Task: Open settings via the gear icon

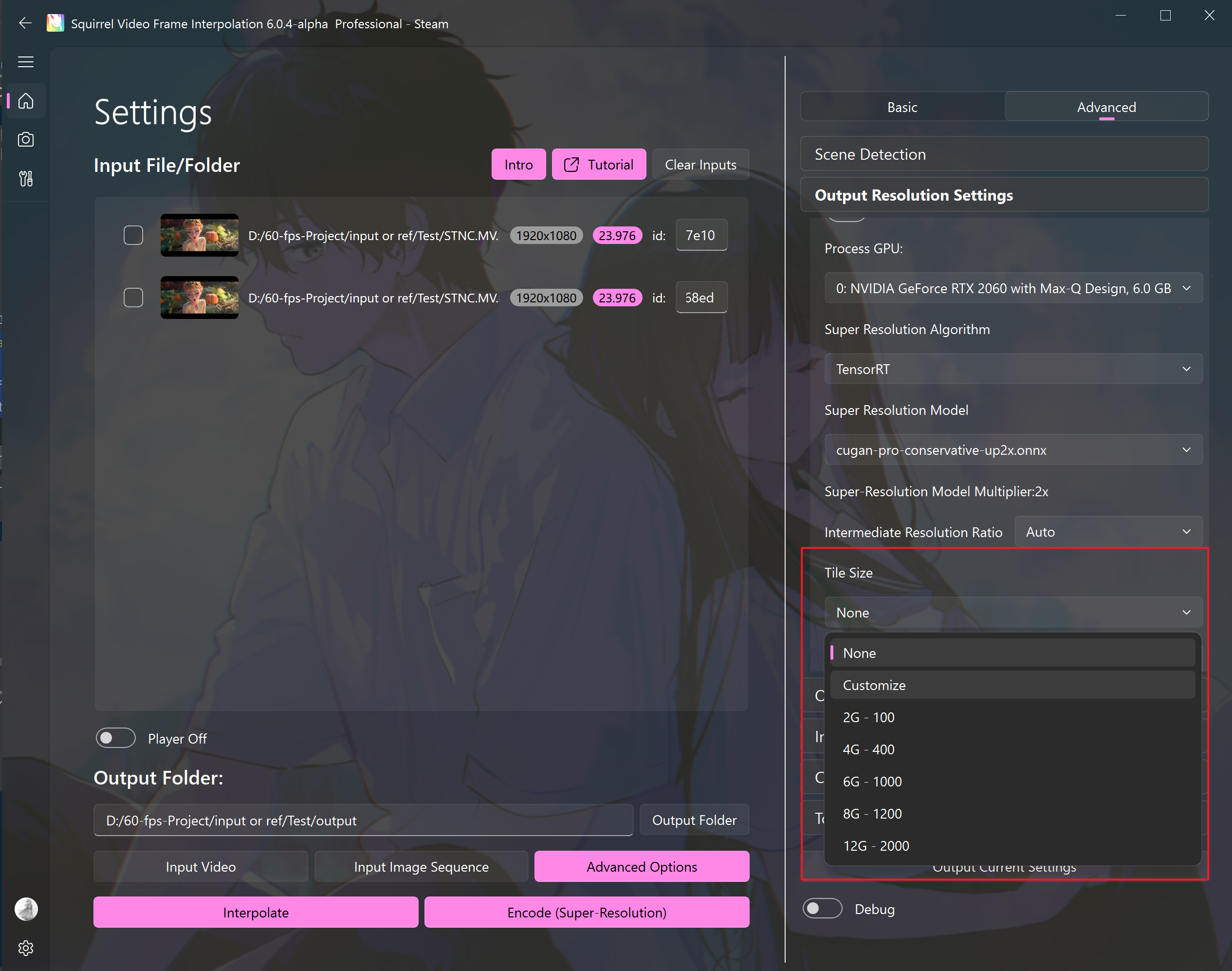Action: [x=26, y=948]
